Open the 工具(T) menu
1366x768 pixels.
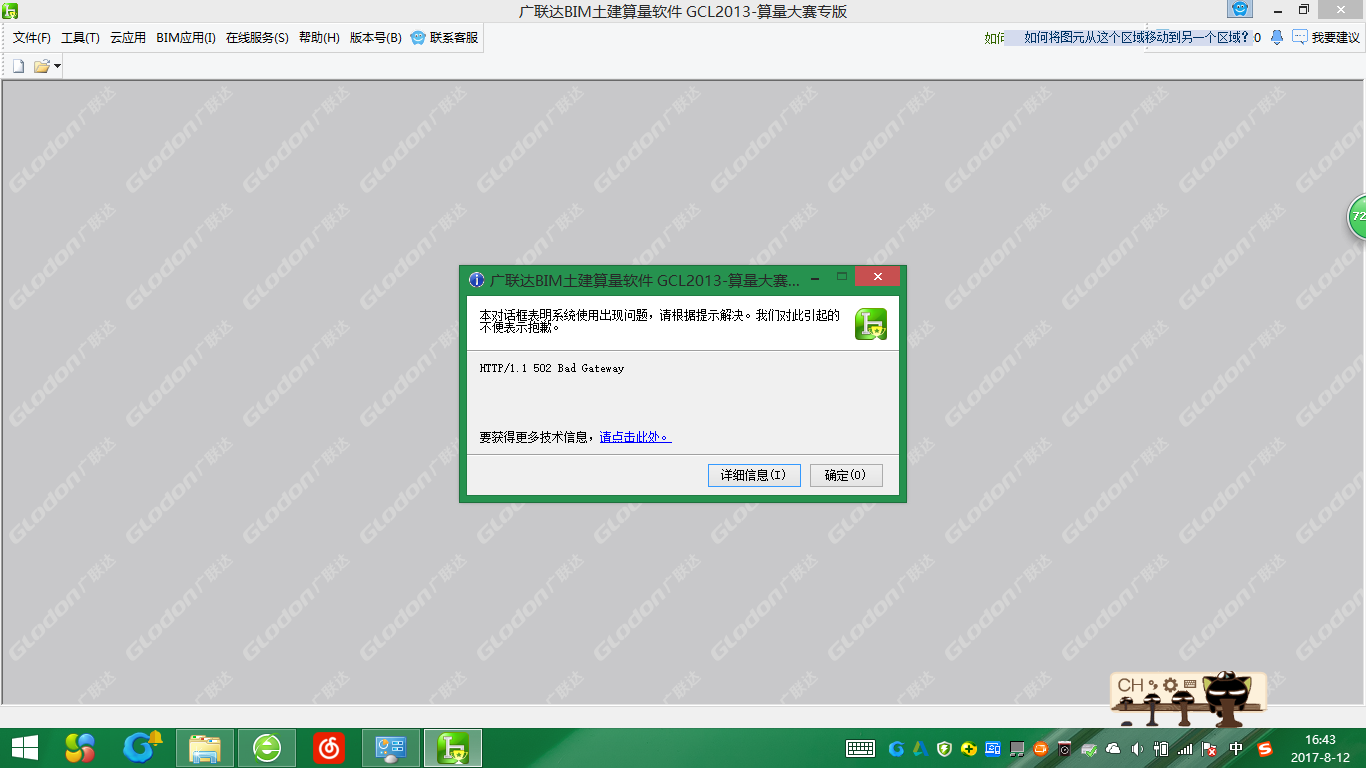tap(80, 38)
